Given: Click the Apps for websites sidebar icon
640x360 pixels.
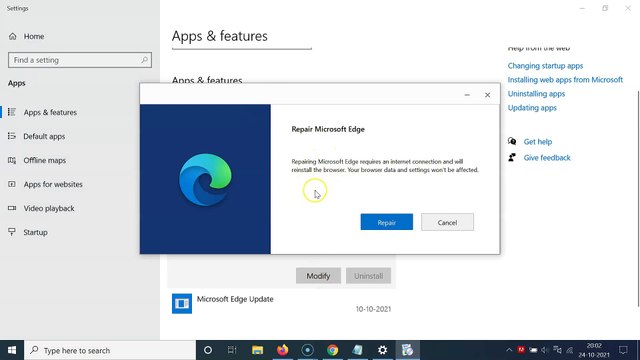Looking at the screenshot, I should pos(12,184).
